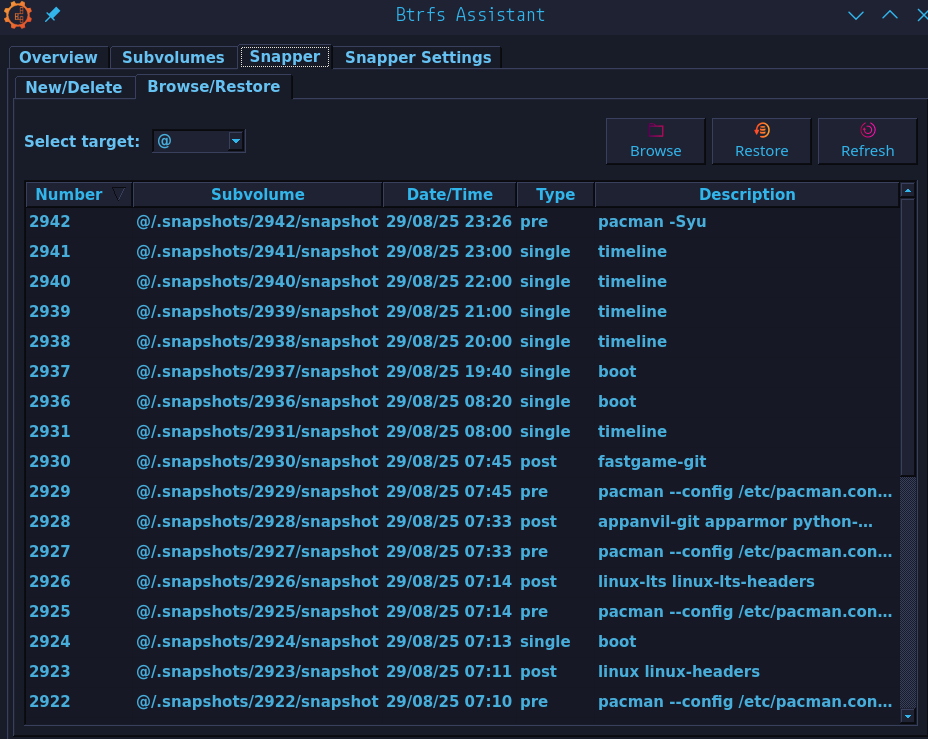The image size is (928, 739).
Task: Click 'pre' type in row 2929
Action: click(534, 492)
